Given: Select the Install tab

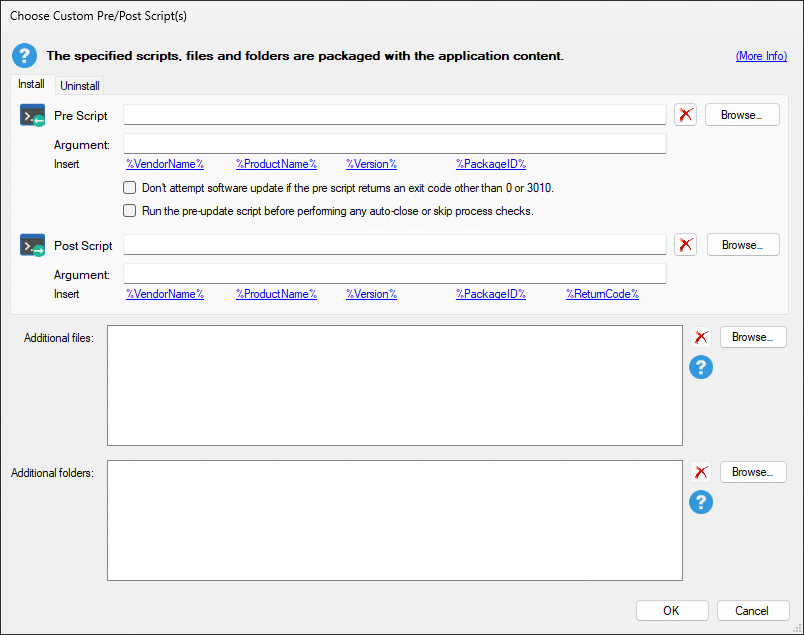Looking at the screenshot, I should pos(31,85).
